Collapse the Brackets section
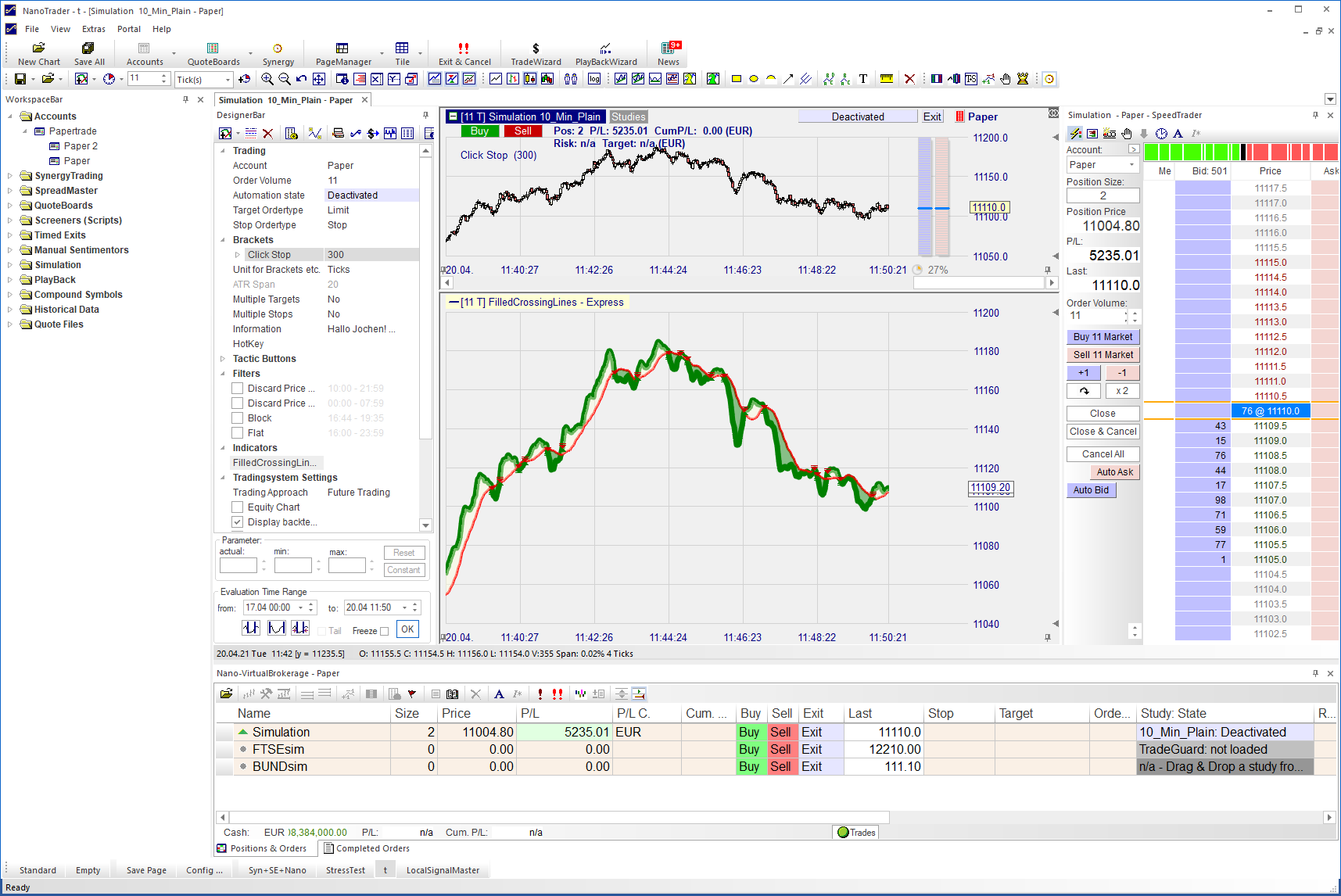 click(223, 240)
